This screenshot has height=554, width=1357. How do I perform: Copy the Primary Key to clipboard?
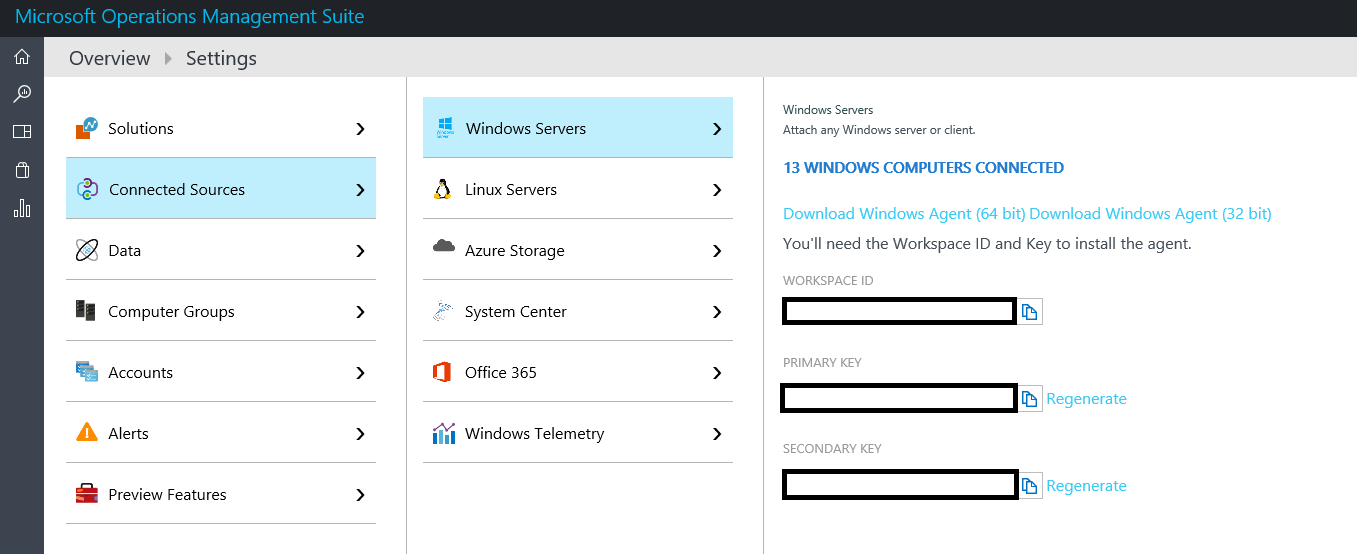tap(1030, 399)
